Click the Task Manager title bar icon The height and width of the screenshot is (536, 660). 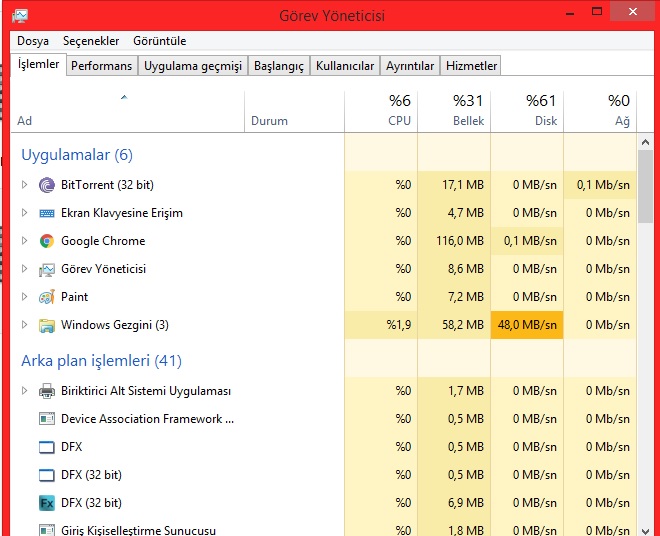[20, 16]
